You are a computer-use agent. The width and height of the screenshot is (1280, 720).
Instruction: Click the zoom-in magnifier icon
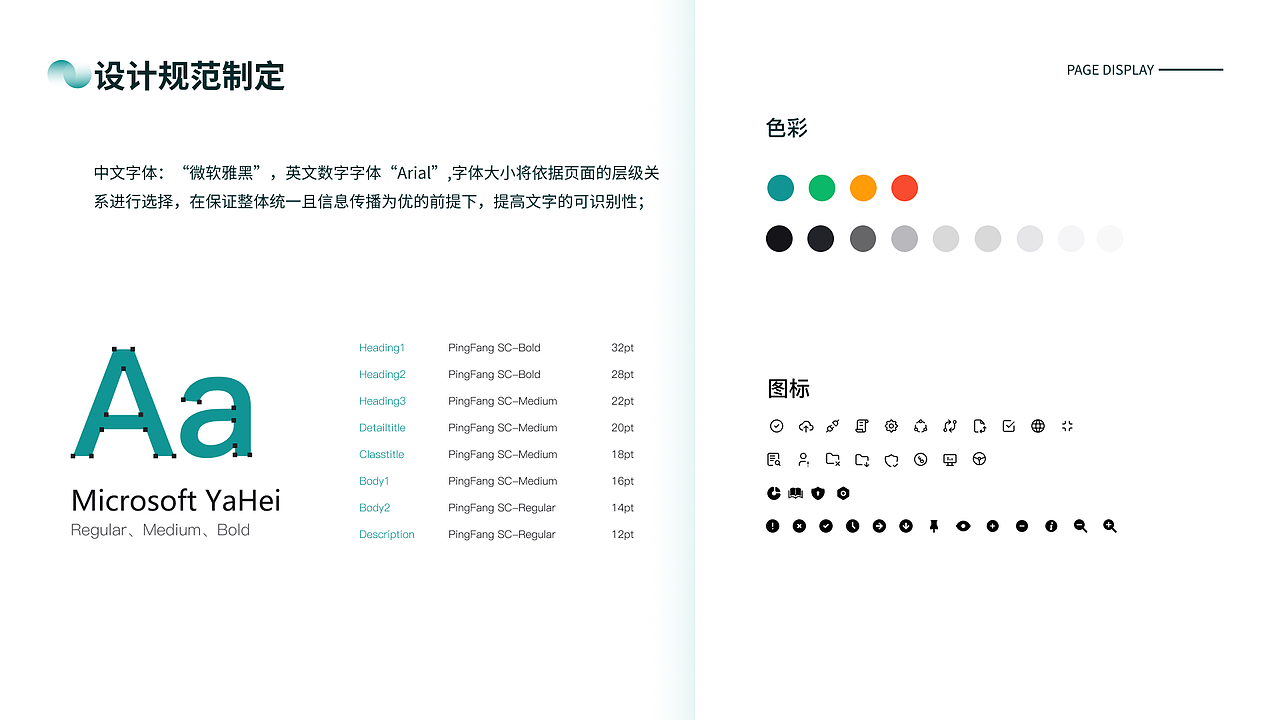1110,526
